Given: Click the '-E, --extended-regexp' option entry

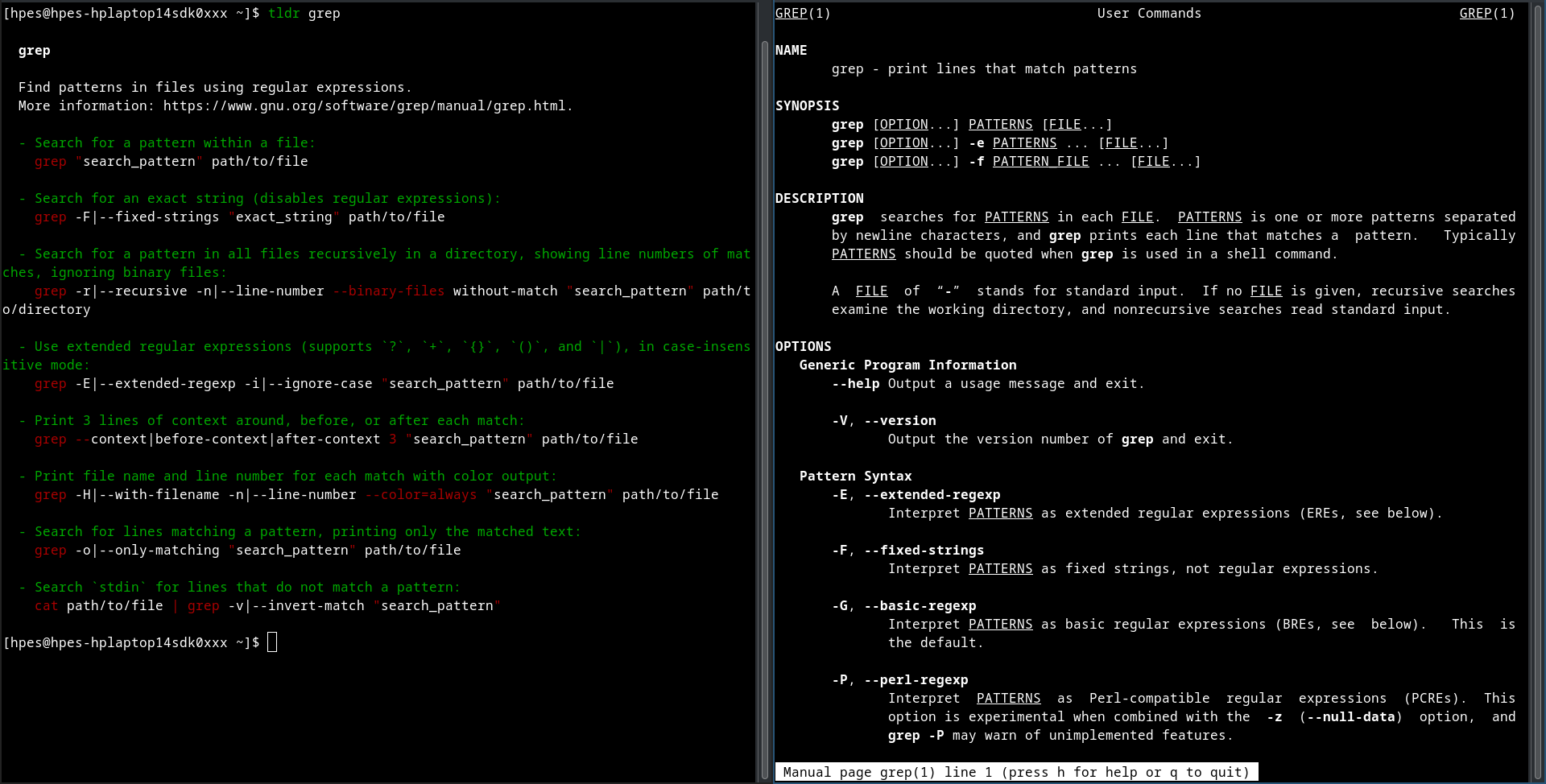Looking at the screenshot, I should tap(916, 494).
